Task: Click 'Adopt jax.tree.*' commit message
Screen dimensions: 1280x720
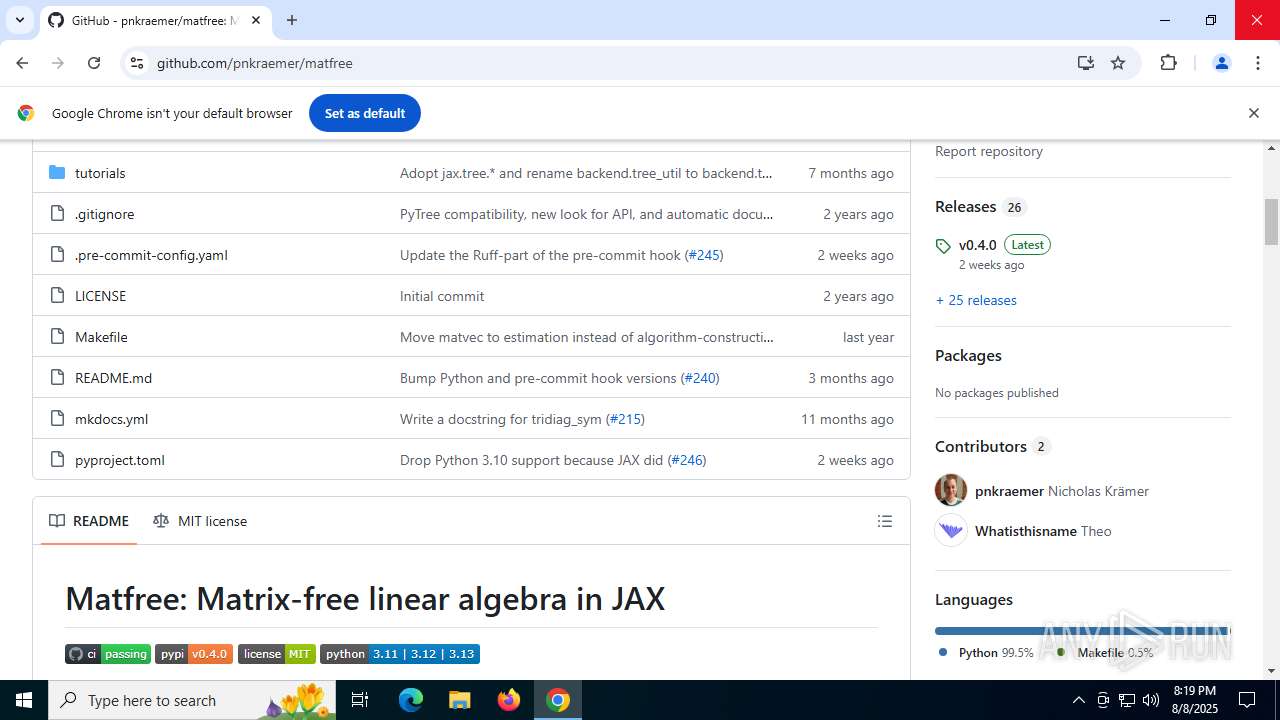Action: tap(586, 173)
